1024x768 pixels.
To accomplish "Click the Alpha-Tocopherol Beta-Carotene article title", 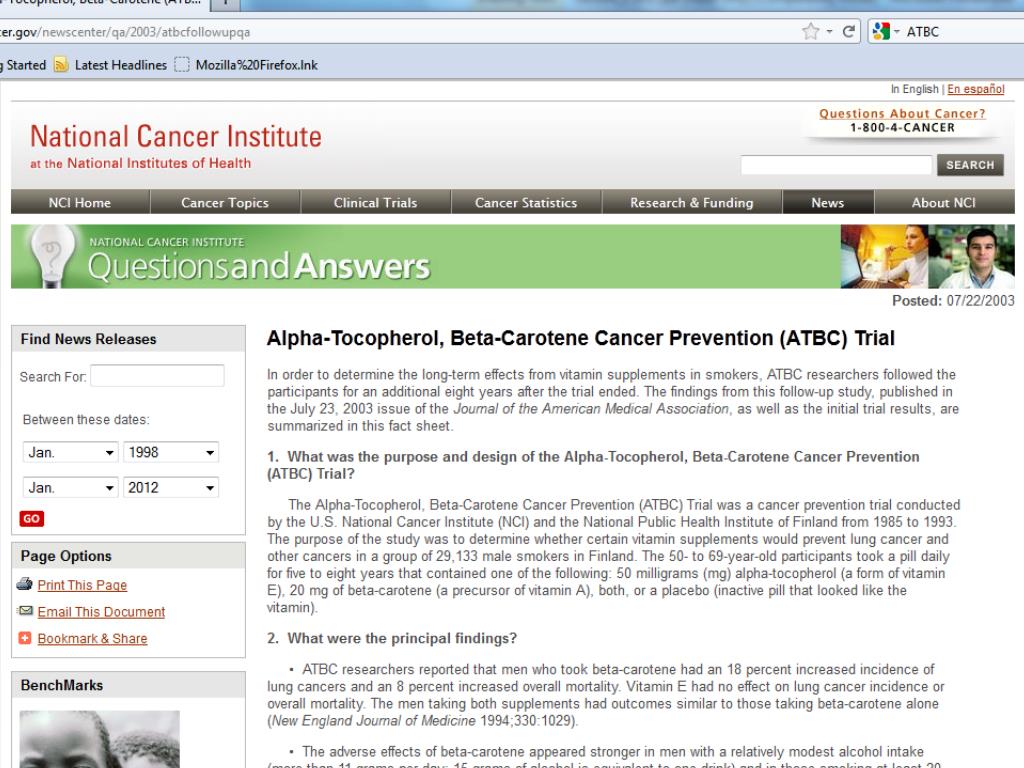I will point(581,338).
